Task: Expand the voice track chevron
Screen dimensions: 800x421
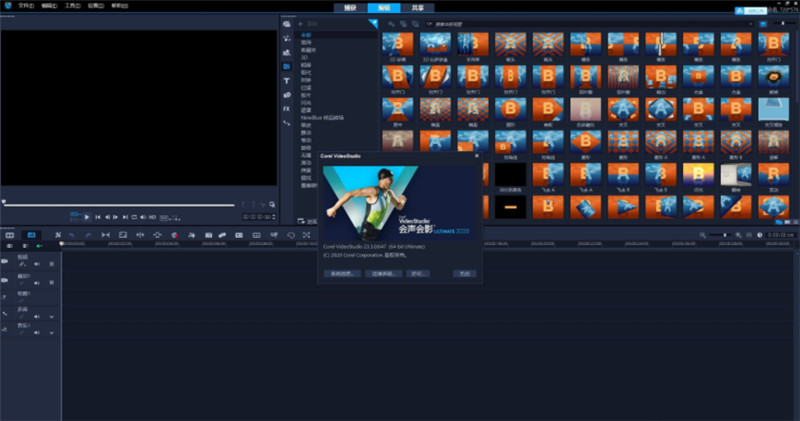Action: (52, 317)
